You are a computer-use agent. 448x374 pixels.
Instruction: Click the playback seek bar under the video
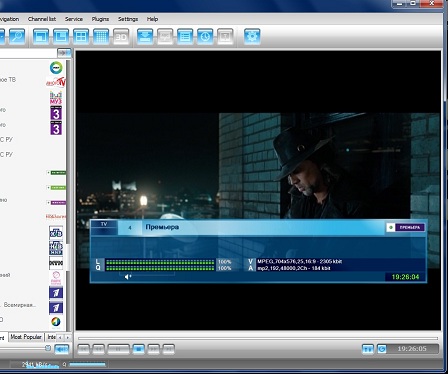(x=258, y=338)
